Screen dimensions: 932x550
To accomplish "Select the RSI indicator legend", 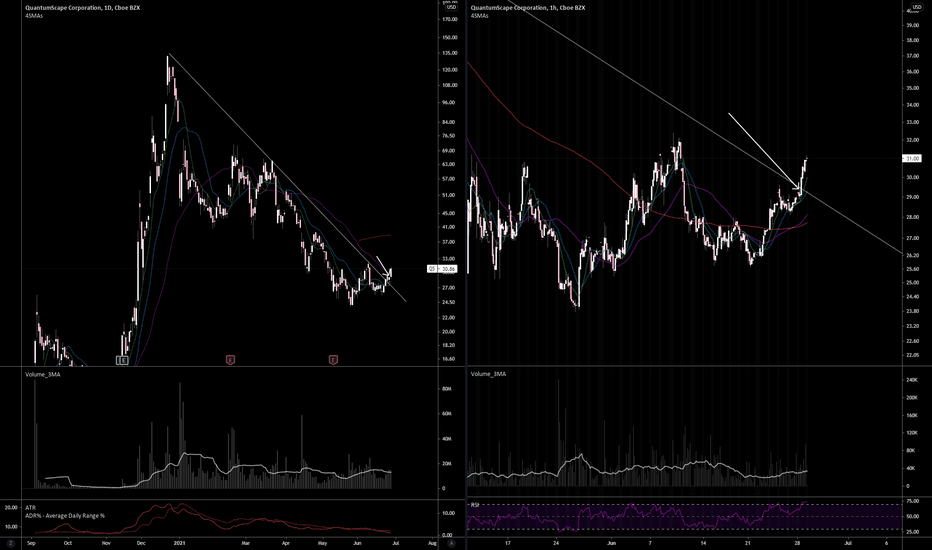I will pos(475,505).
